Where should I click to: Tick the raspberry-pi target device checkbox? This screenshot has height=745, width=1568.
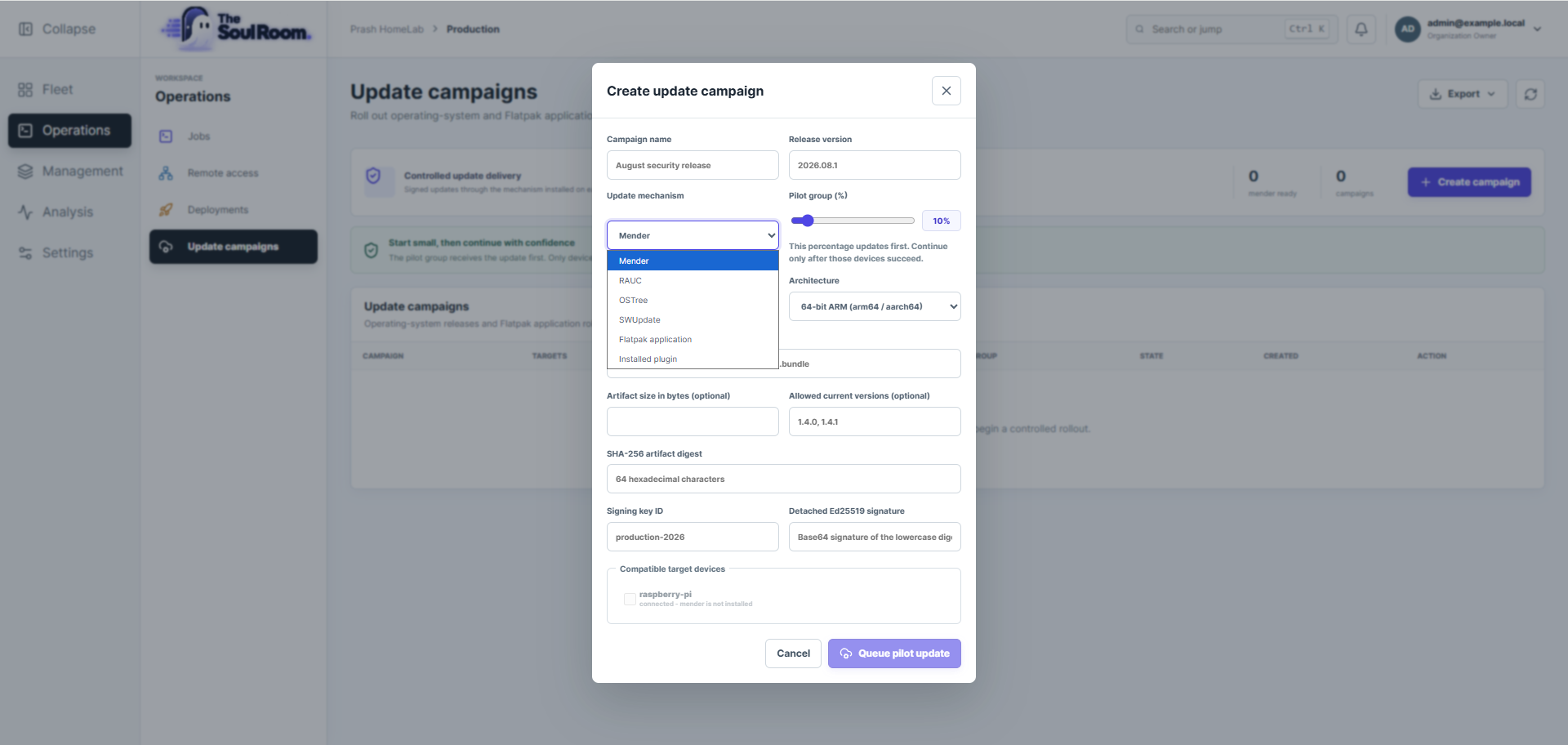pos(630,599)
